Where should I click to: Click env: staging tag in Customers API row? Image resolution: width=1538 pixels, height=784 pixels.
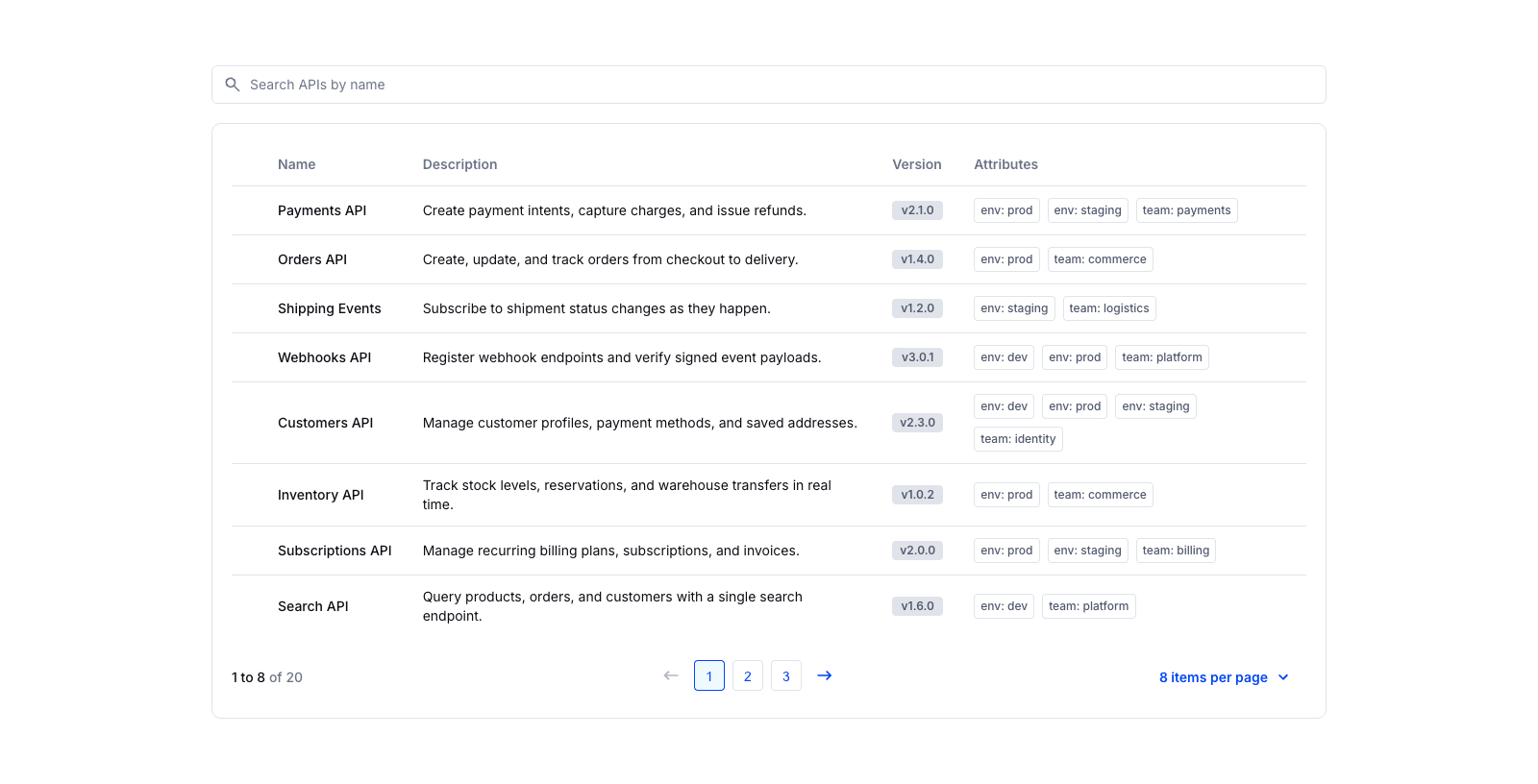tap(1155, 406)
